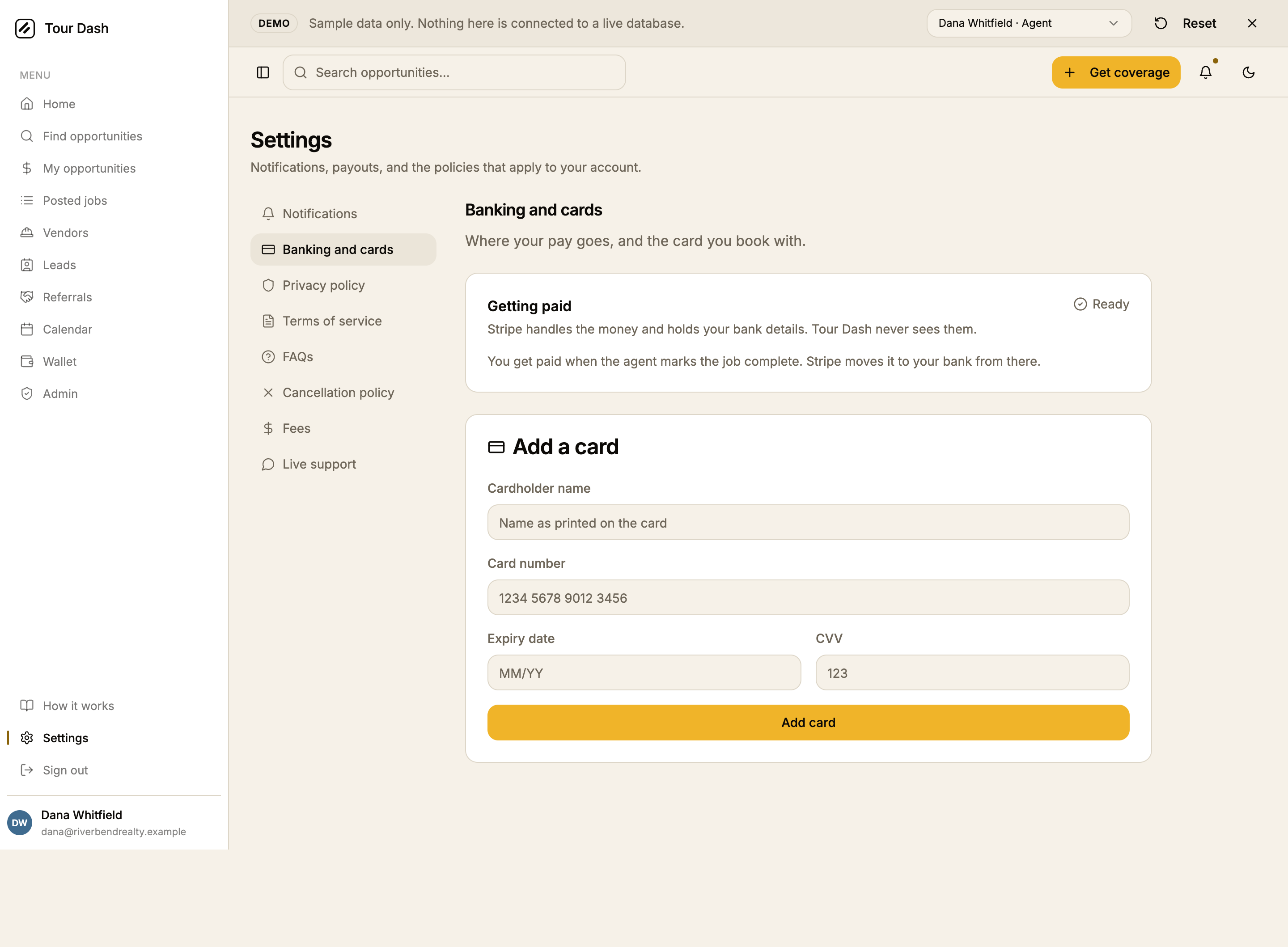This screenshot has width=1288, height=947.
Task: Open Posted jobs in the sidebar
Action: [x=114, y=200]
